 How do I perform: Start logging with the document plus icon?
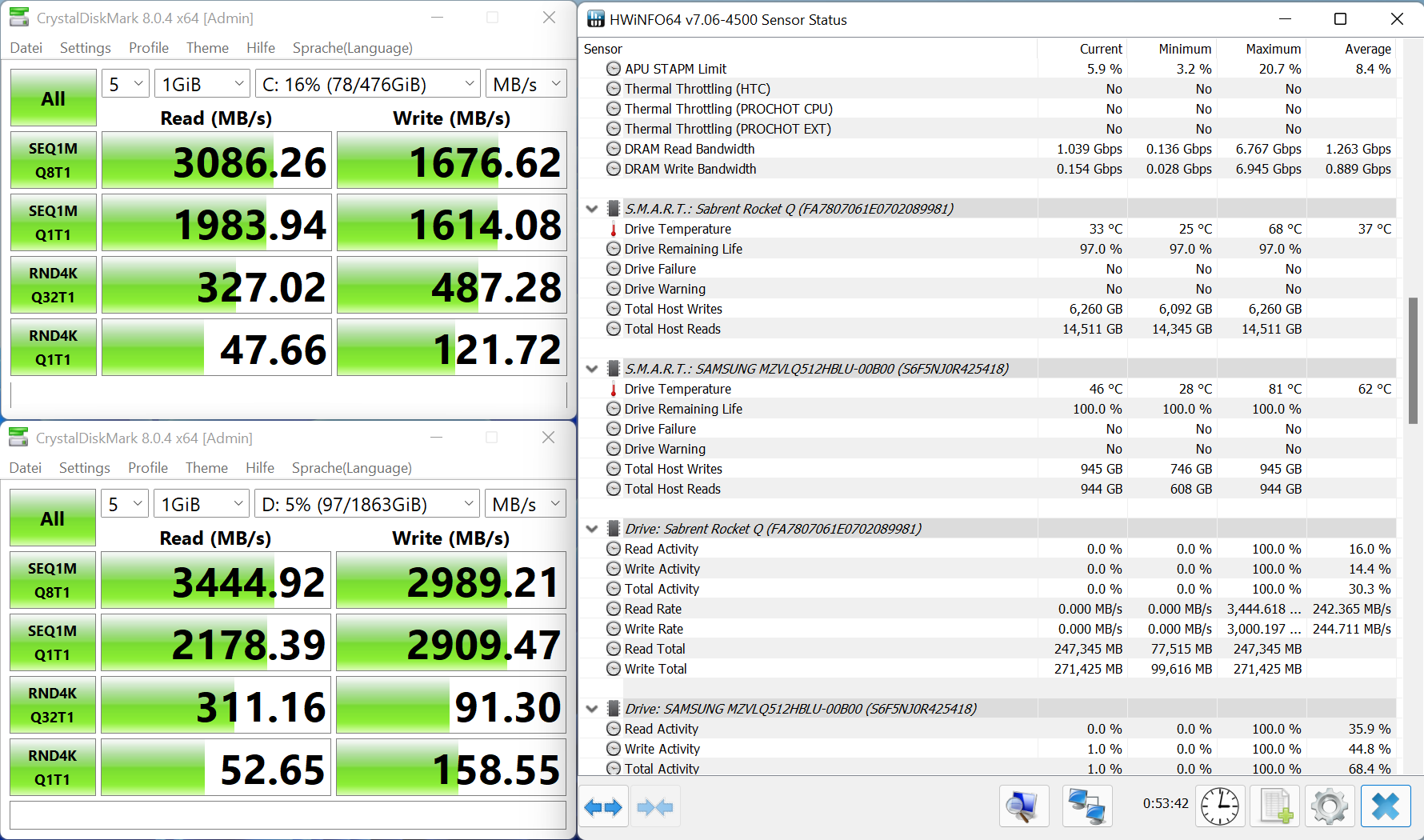point(1275,806)
